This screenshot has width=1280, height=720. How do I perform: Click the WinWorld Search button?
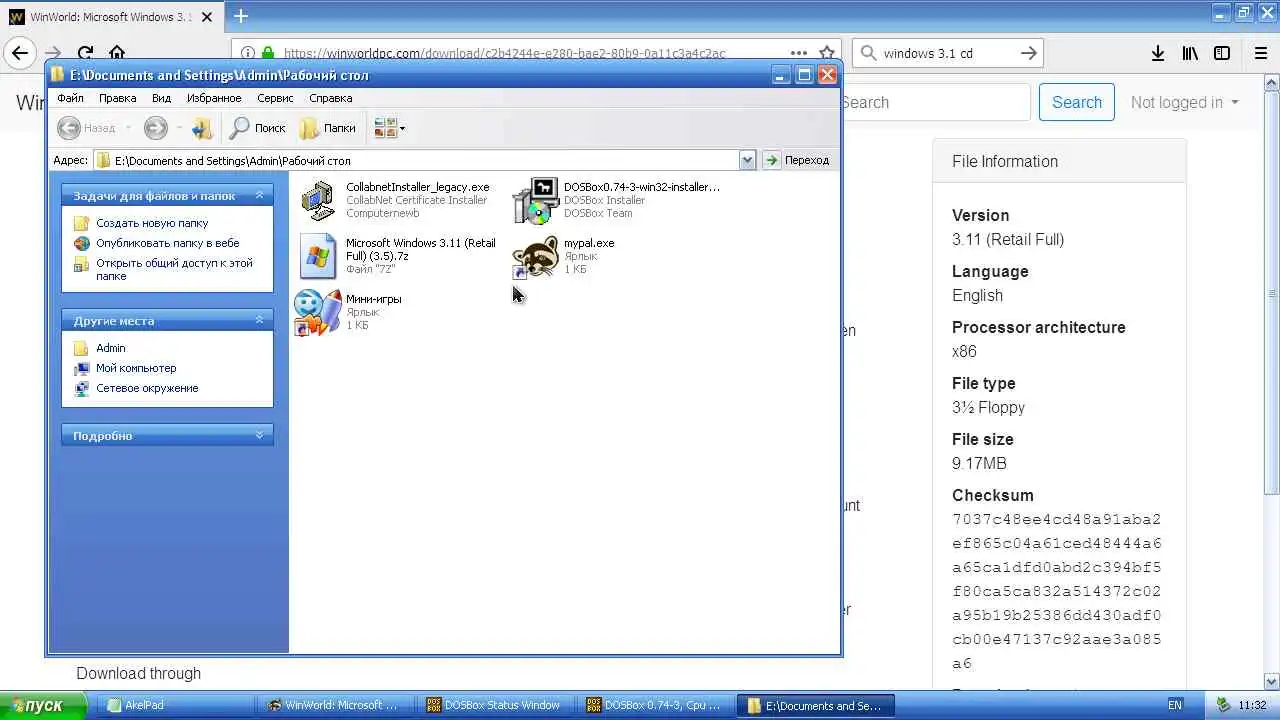[x=1077, y=102]
